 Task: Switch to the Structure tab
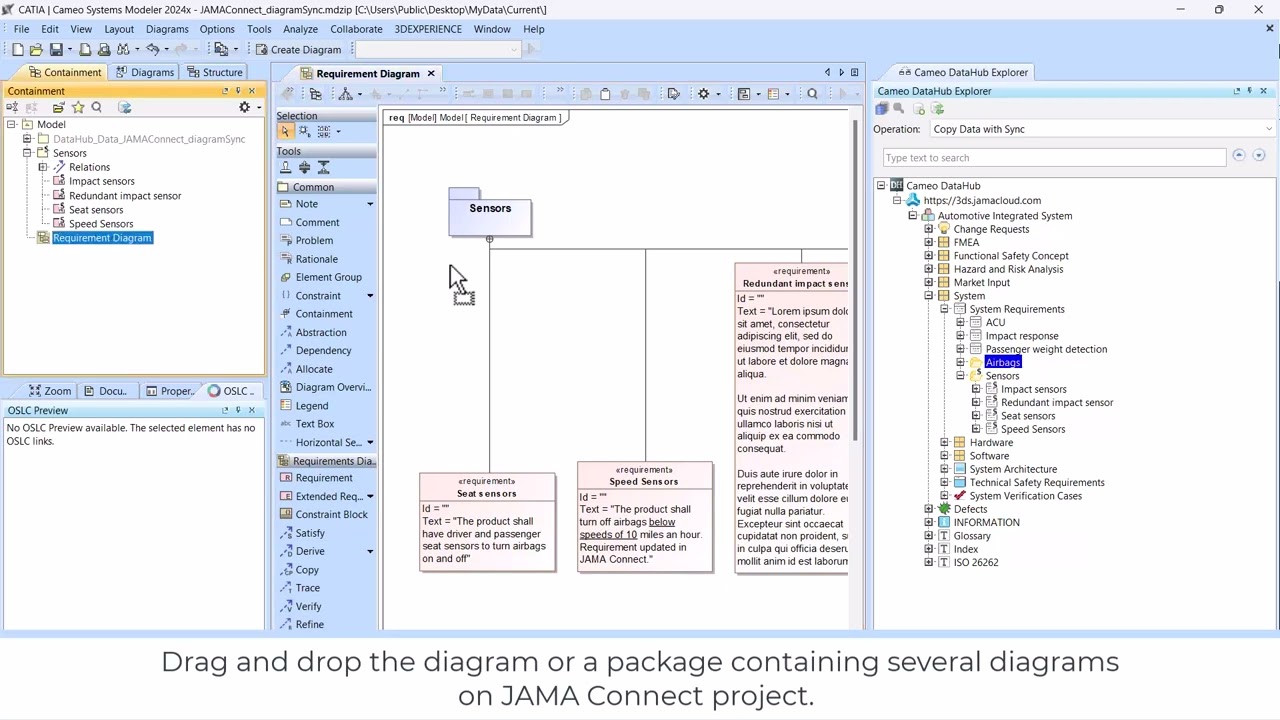[x=214, y=72]
